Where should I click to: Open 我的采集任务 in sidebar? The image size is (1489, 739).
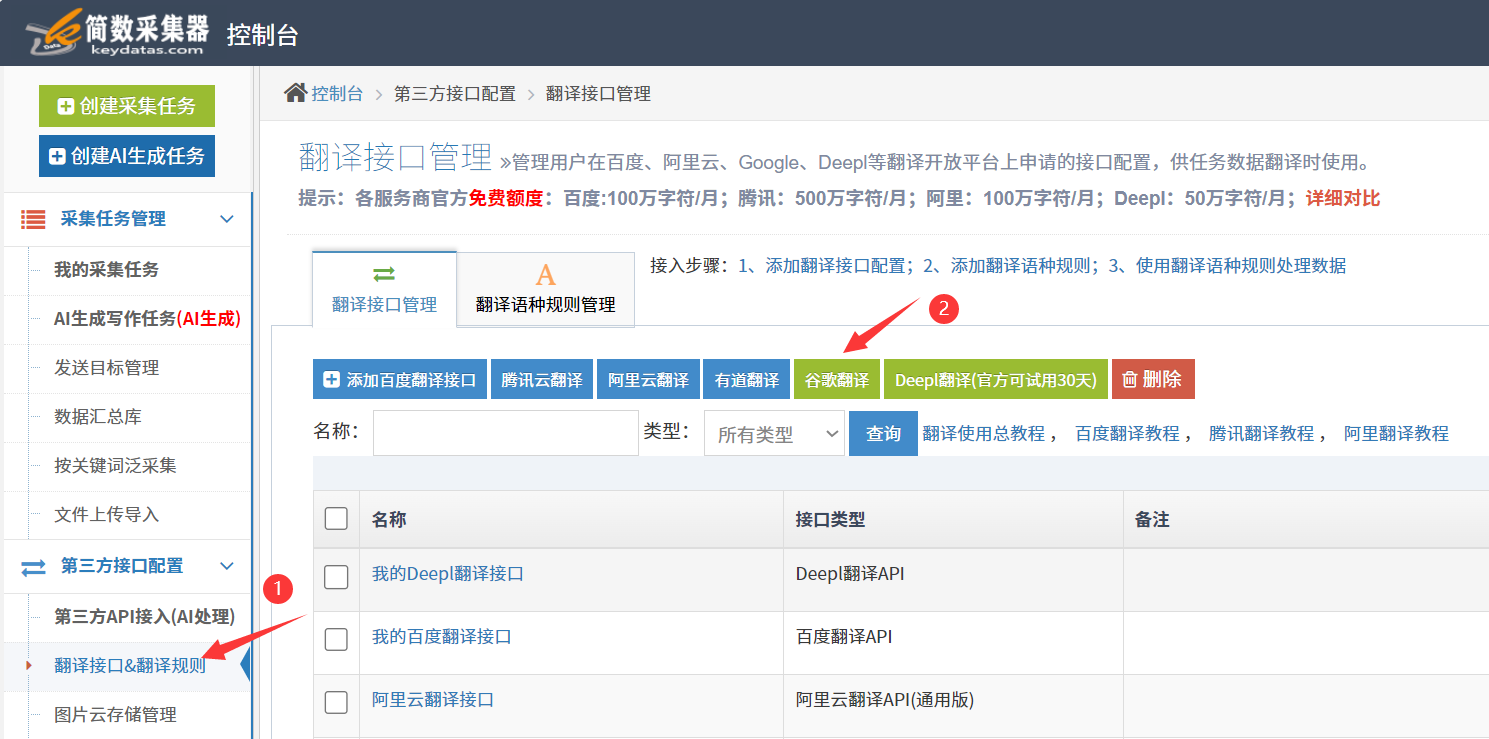click(x=106, y=270)
